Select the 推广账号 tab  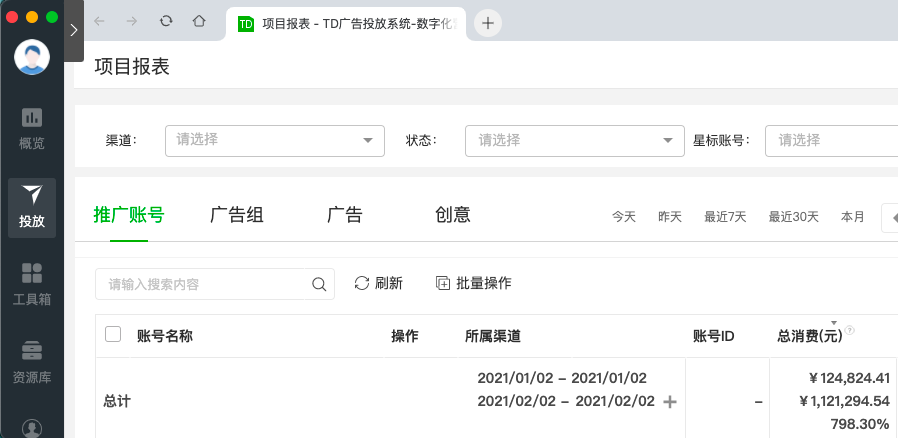point(129,215)
